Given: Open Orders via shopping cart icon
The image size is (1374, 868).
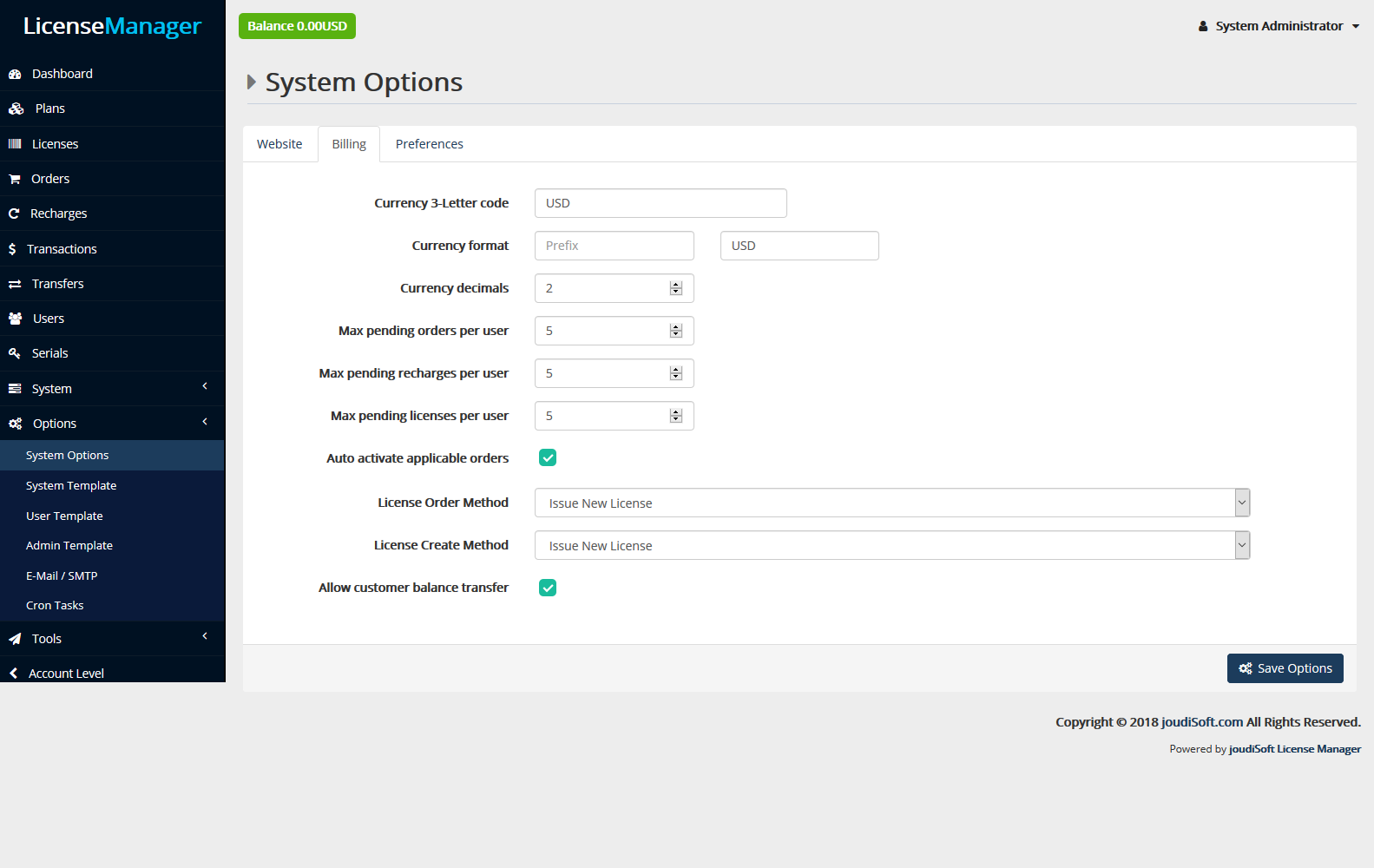Looking at the screenshot, I should tap(15, 179).
